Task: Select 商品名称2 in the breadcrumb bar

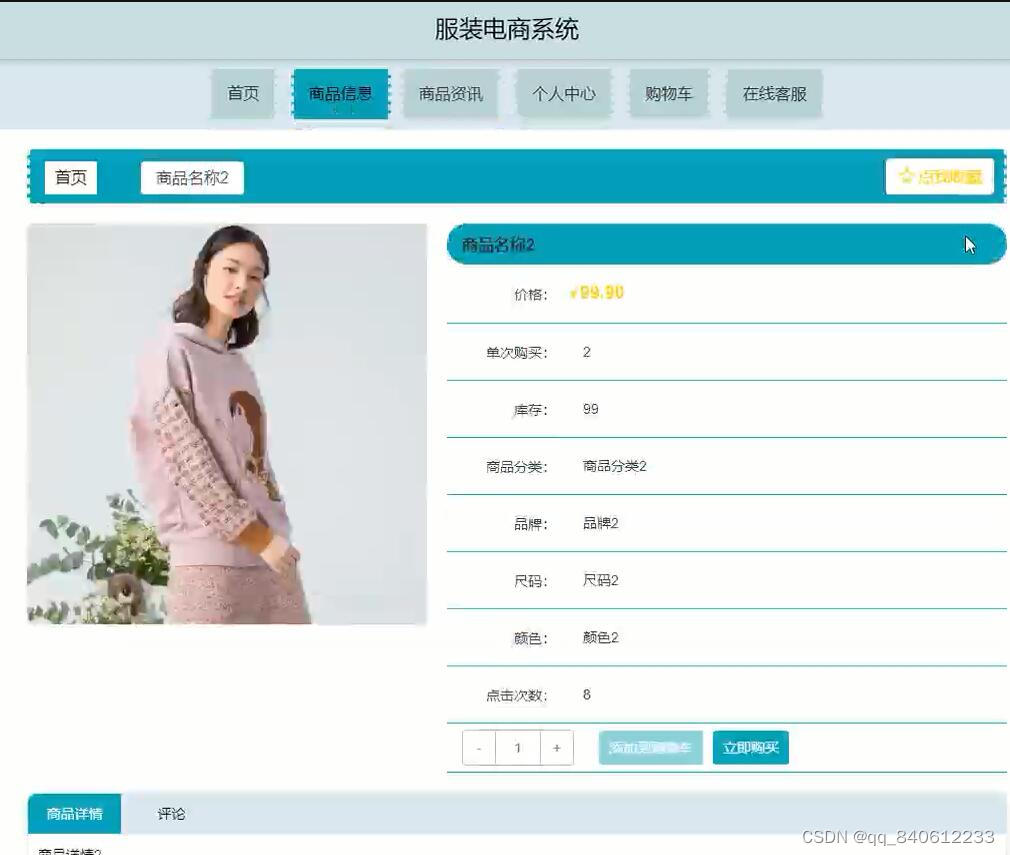Action: point(191,177)
